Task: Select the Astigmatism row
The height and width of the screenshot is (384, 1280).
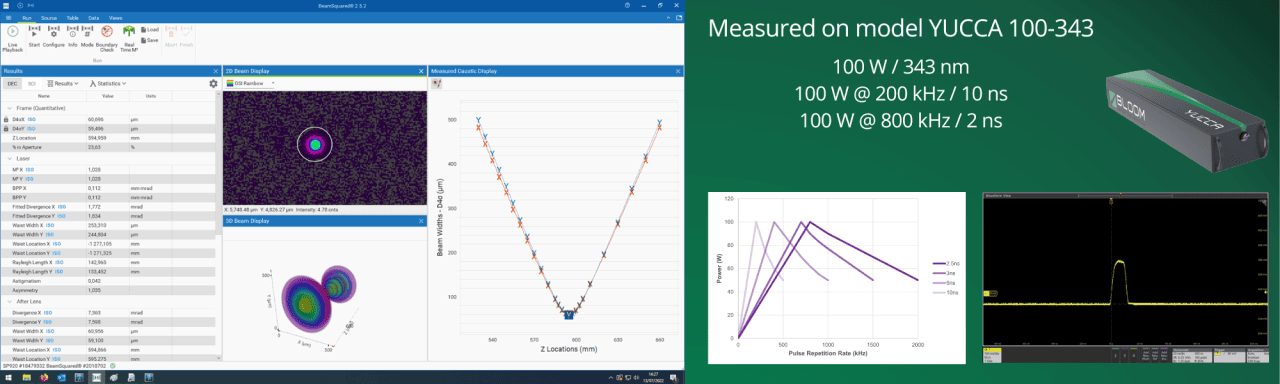Action: [x=108, y=280]
